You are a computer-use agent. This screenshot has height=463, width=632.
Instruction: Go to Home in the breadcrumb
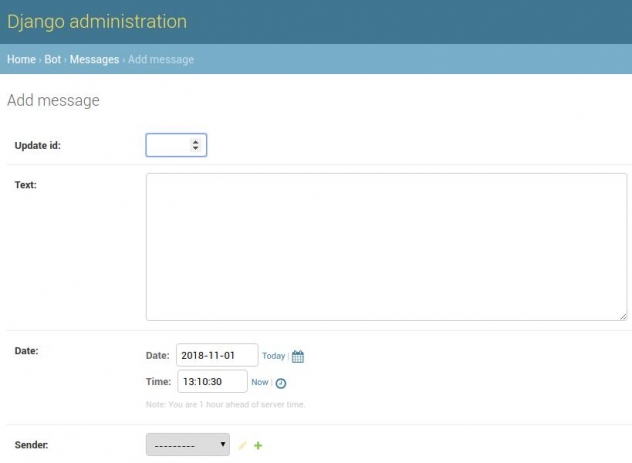tap(21, 59)
